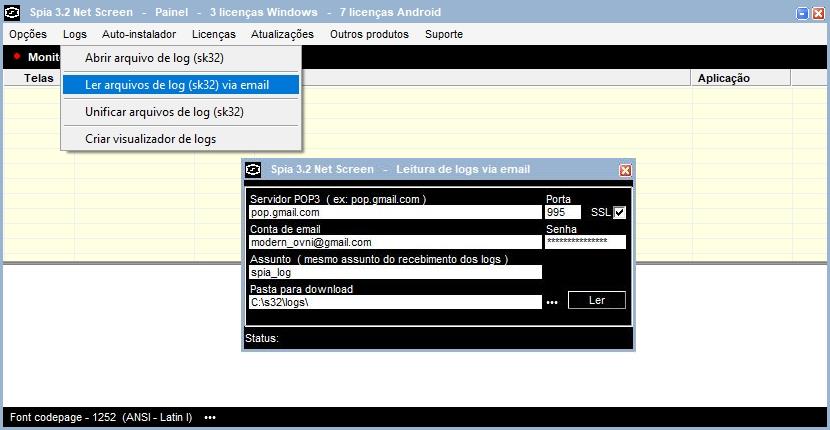Click the red monitoring indicator dot
830x430 pixels.
click(x=17, y=56)
